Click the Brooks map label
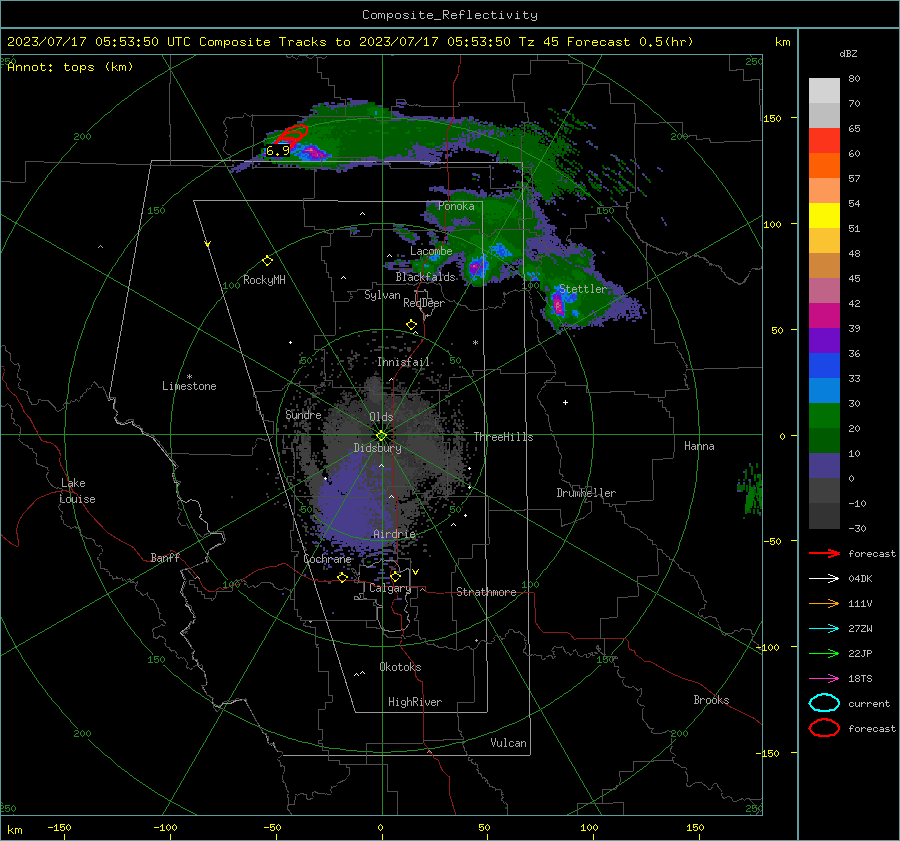This screenshot has width=900, height=841. pyautogui.click(x=711, y=700)
